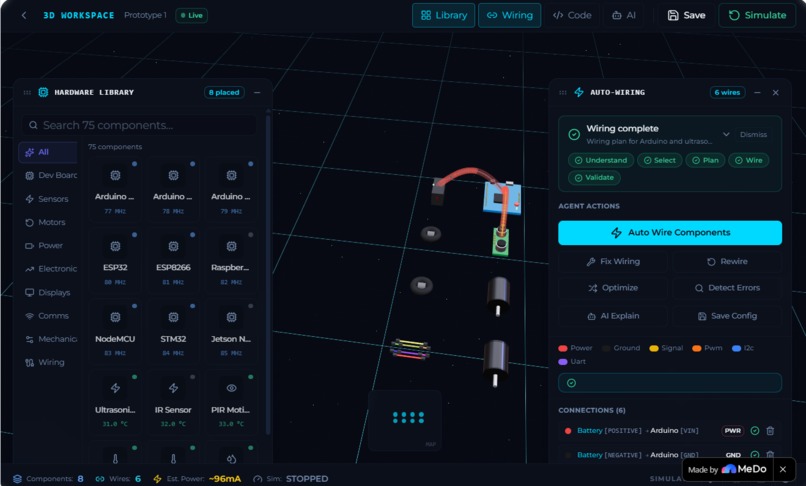Filter by Comms category
Viewport: 806px width, 486px height.
point(47,316)
